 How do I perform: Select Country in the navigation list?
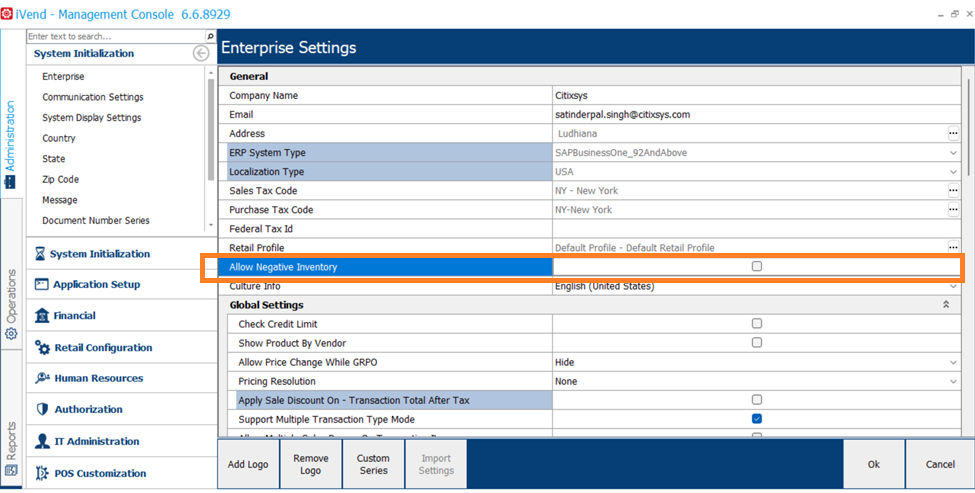click(x=58, y=138)
